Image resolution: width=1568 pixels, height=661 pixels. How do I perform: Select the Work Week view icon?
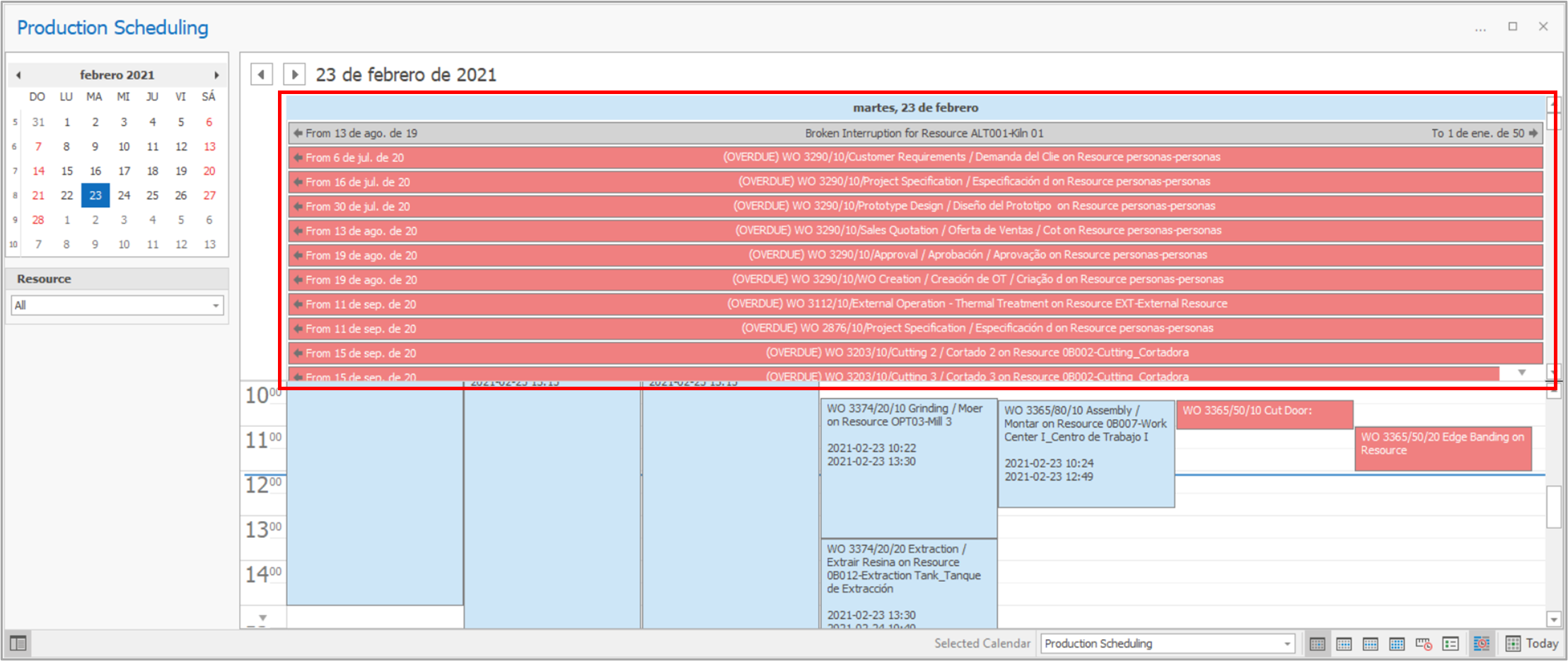[x=1344, y=643]
